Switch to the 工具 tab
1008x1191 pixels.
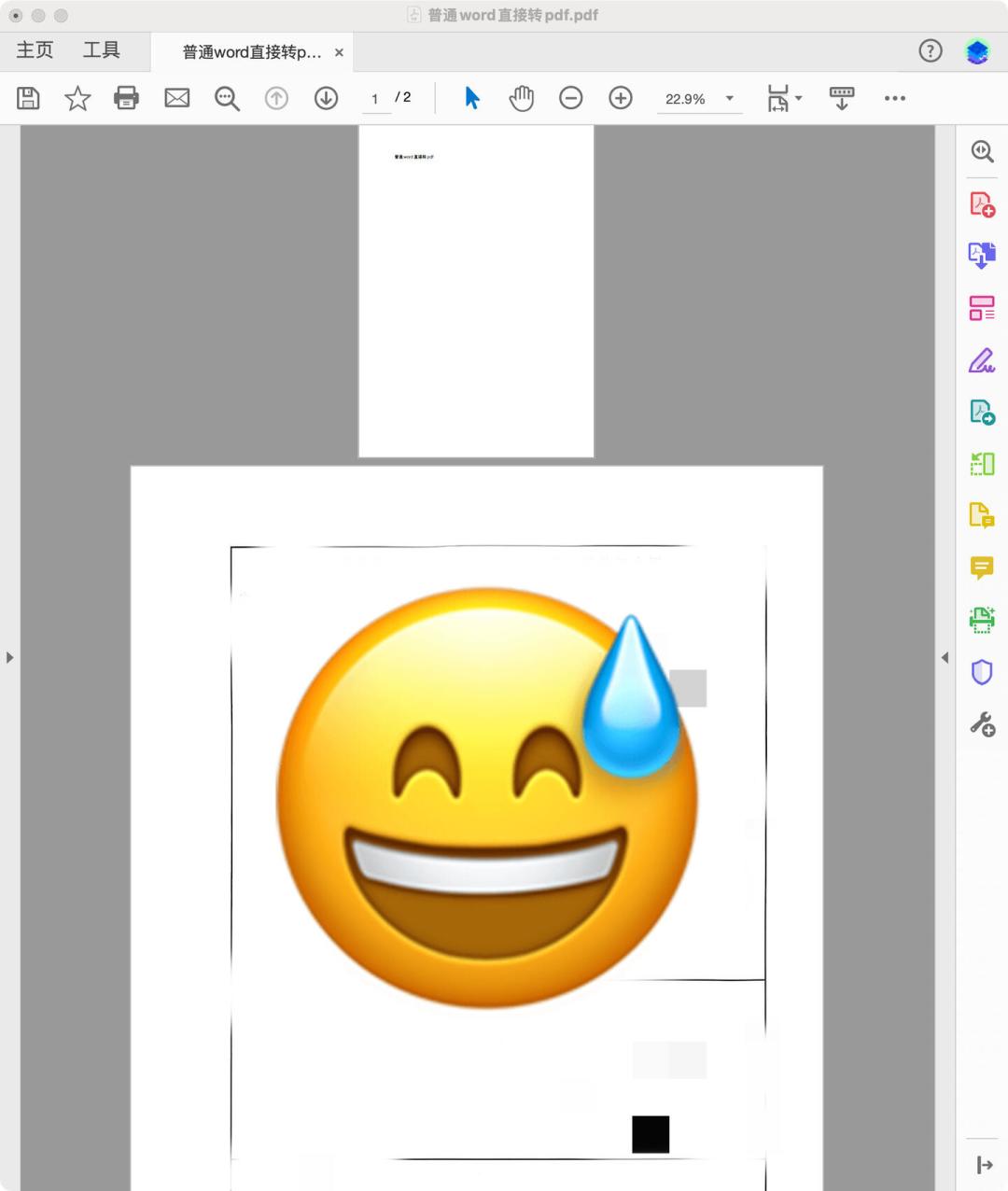(101, 50)
